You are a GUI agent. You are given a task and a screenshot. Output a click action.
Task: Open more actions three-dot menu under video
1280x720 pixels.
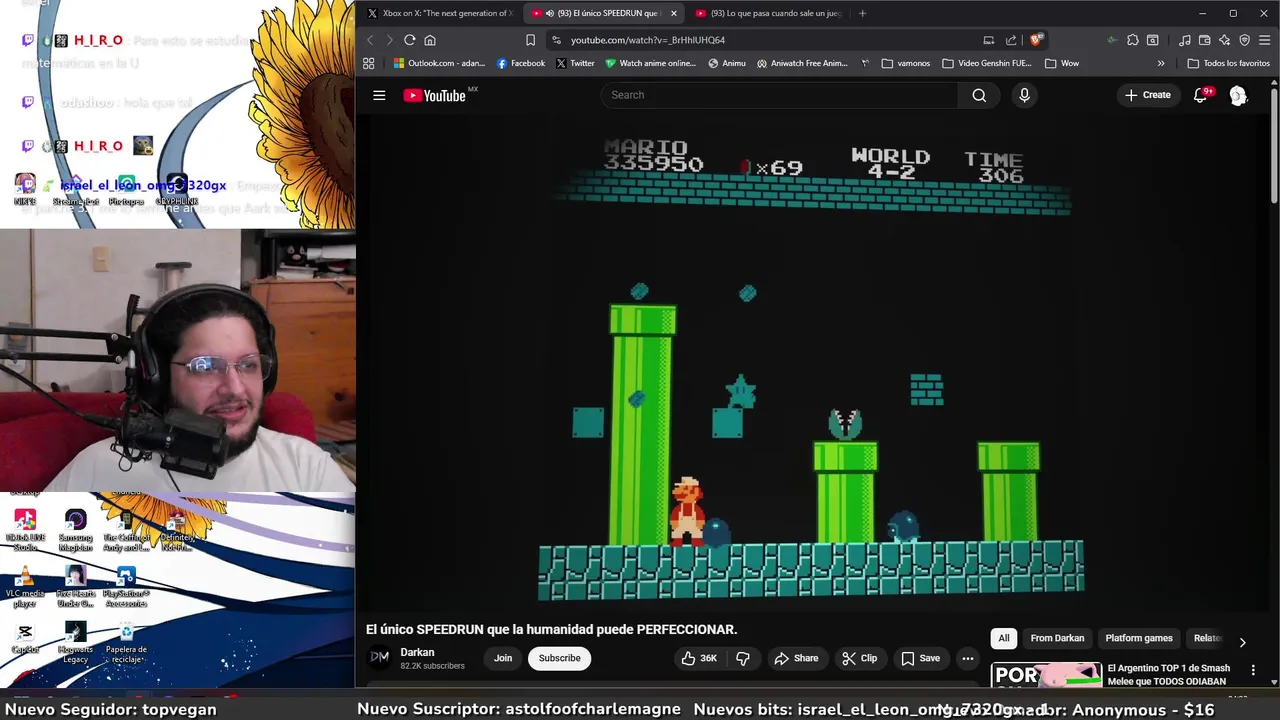pyautogui.click(x=967, y=658)
